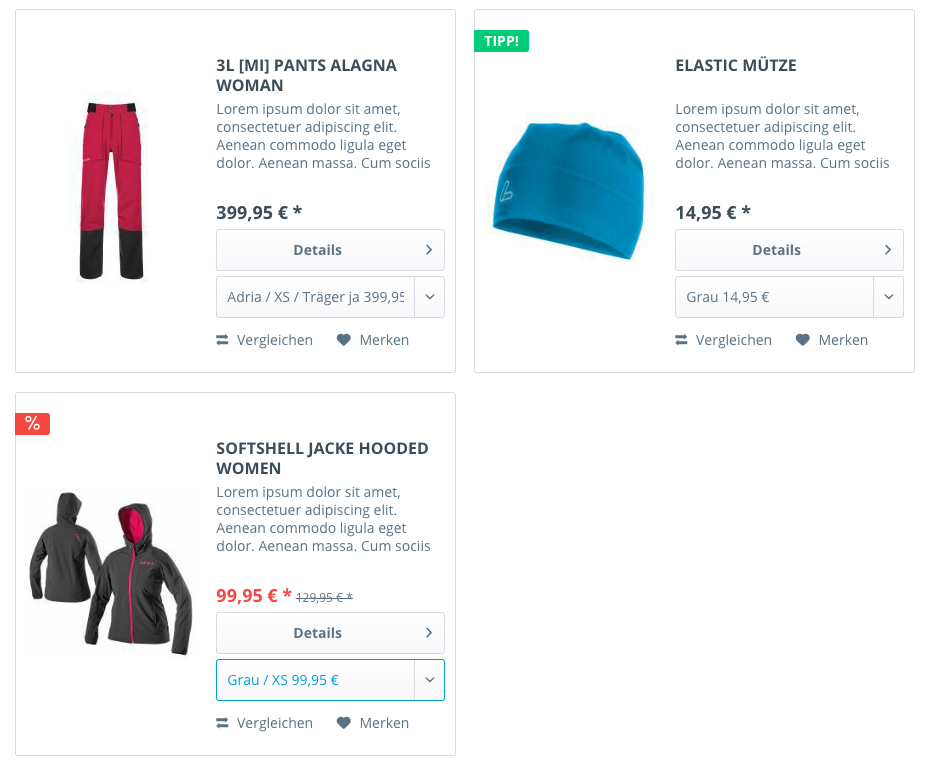This screenshot has width=941, height=761.
Task: Click the heart icon for Softshell Jacke
Action: tap(344, 723)
